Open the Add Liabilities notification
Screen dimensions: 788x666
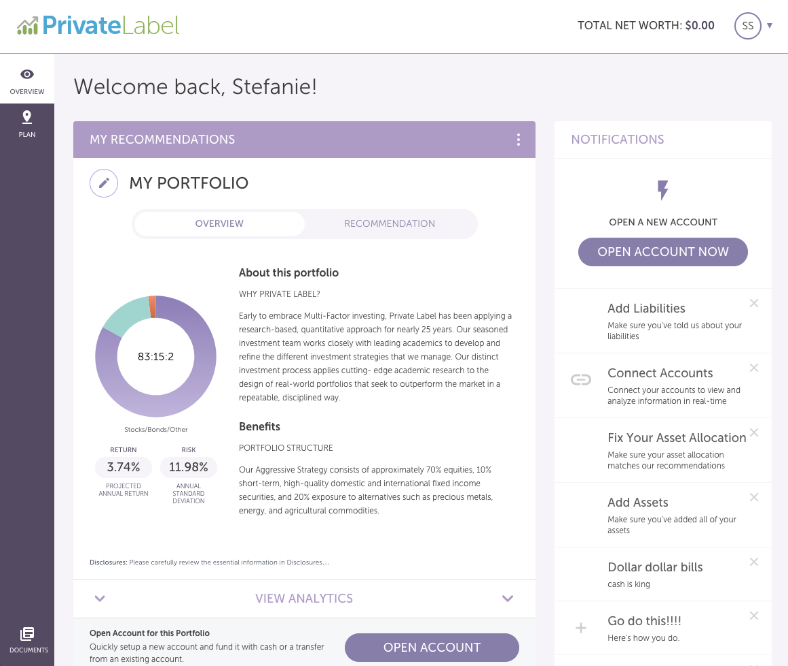coord(663,321)
